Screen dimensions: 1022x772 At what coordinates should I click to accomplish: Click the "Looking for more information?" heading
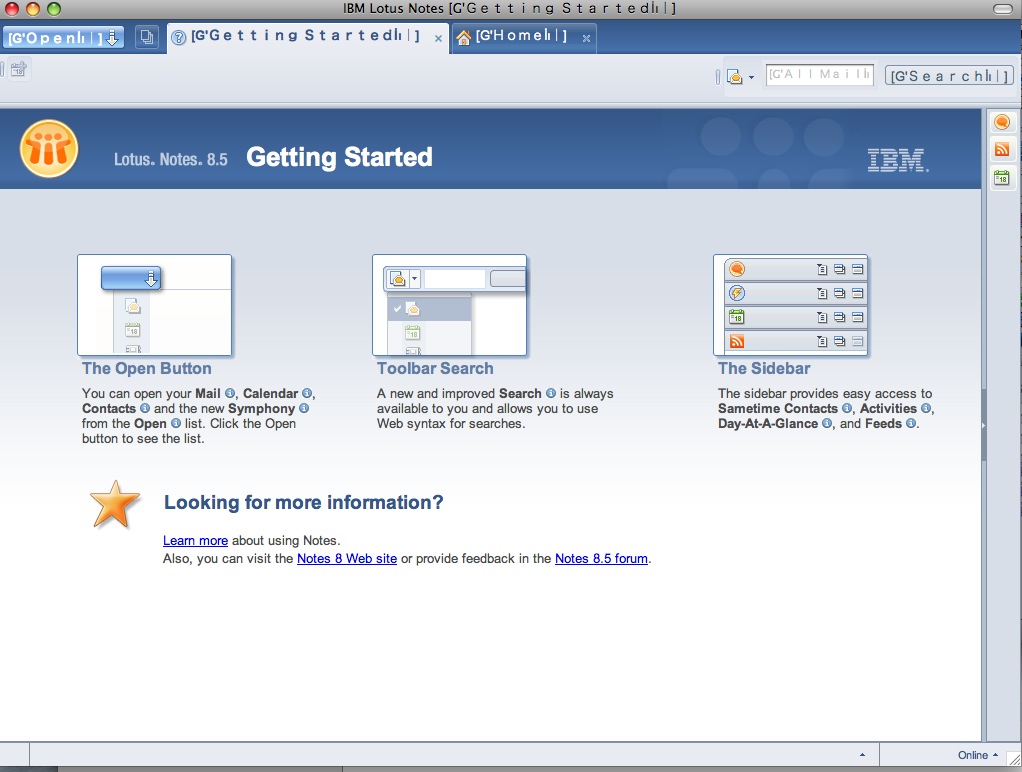pyautogui.click(x=304, y=502)
